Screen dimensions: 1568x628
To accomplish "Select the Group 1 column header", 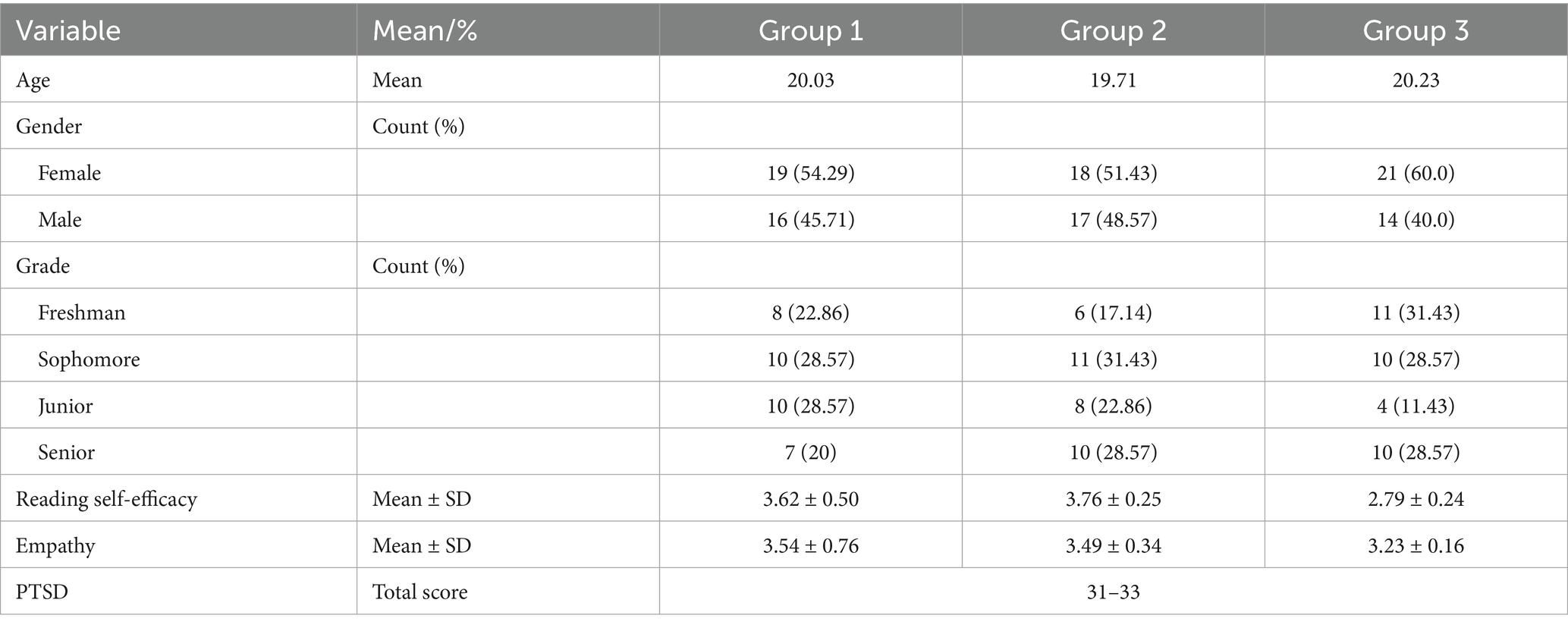I will pyautogui.click(x=810, y=31).
